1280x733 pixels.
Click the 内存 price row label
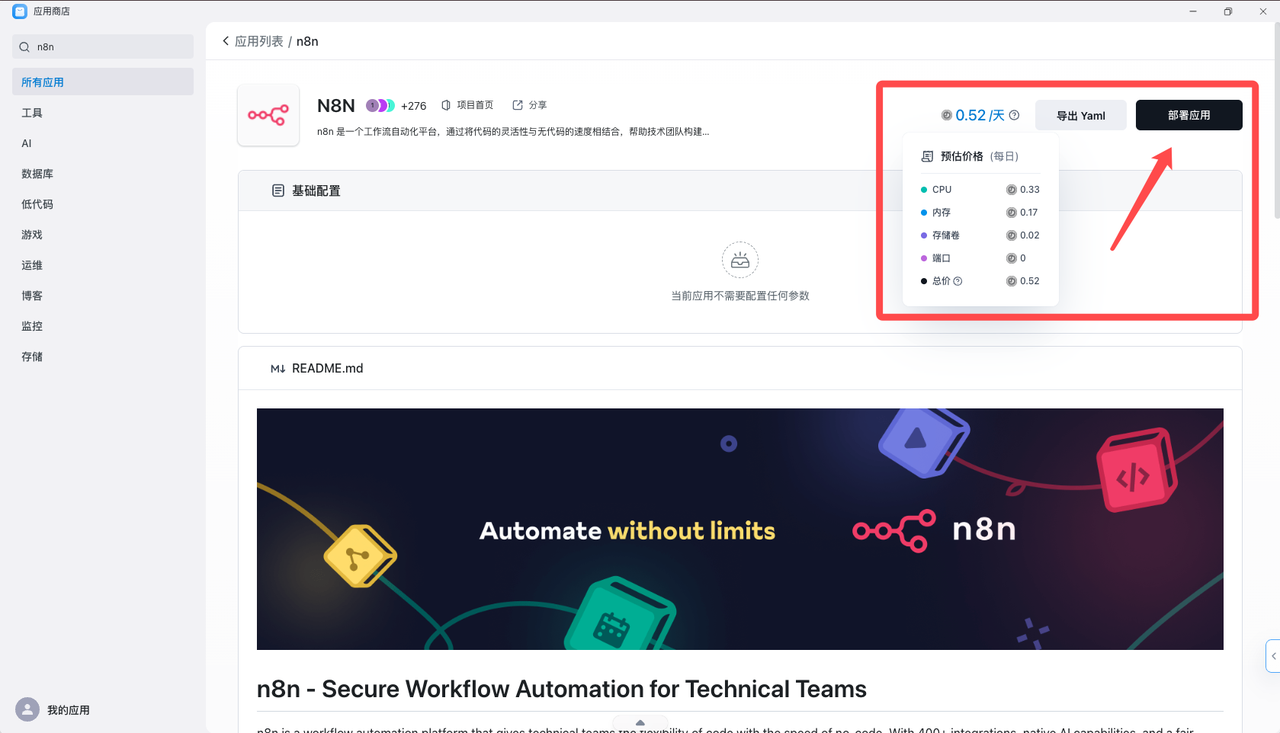point(941,212)
